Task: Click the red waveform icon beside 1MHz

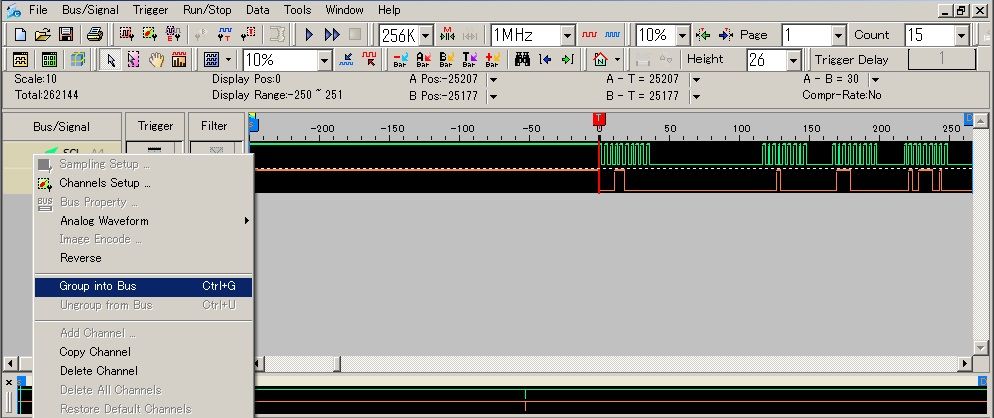Action: pos(590,34)
